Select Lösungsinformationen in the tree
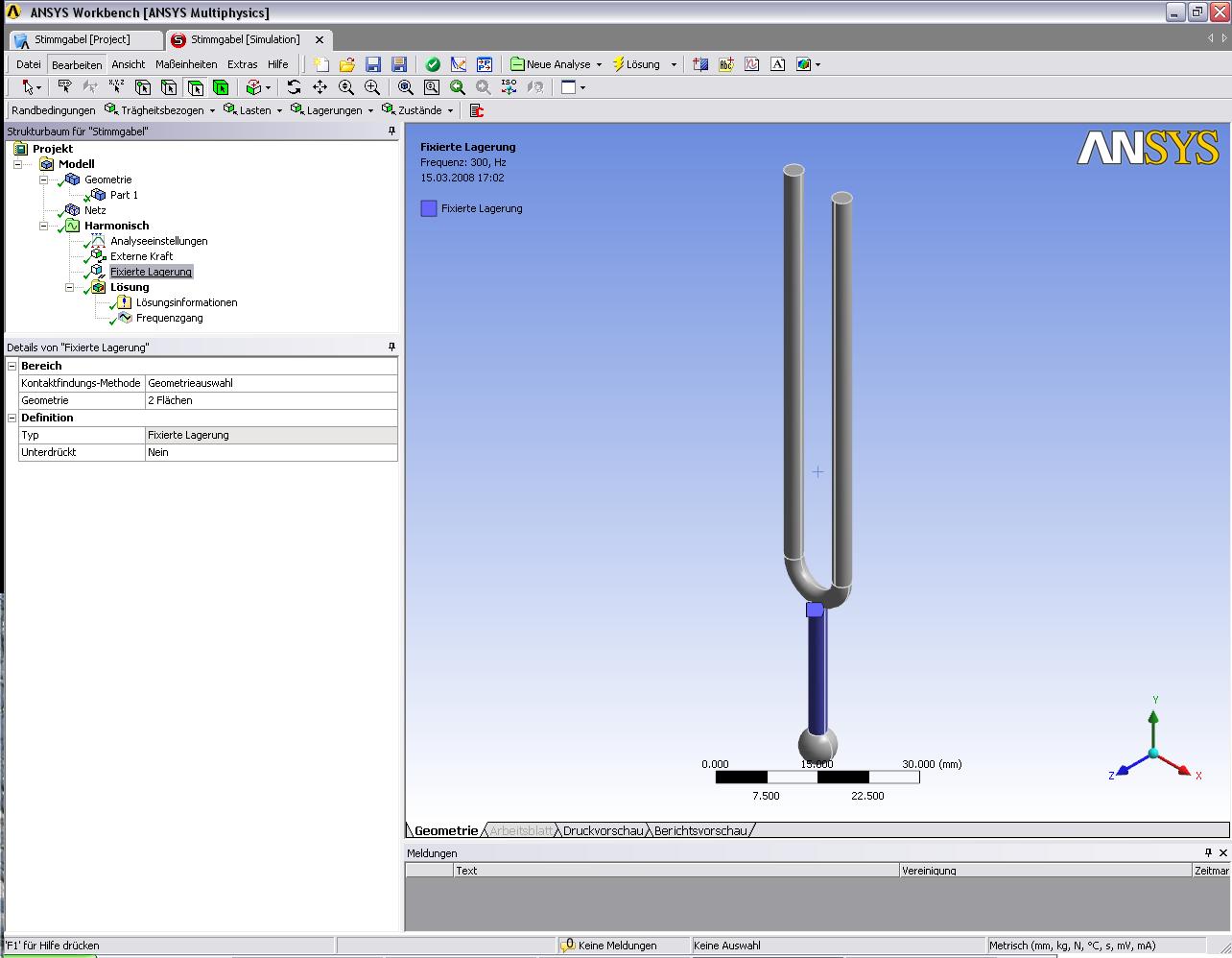The height and width of the screenshot is (958, 1232). (186, 302)
